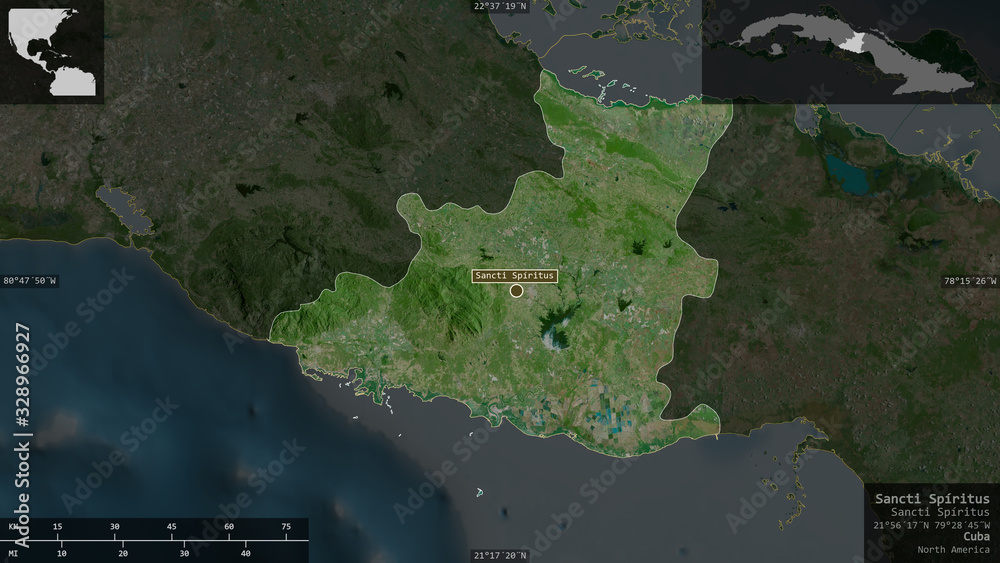
Task: Open the world locator inset map
Action: point(52,52)
